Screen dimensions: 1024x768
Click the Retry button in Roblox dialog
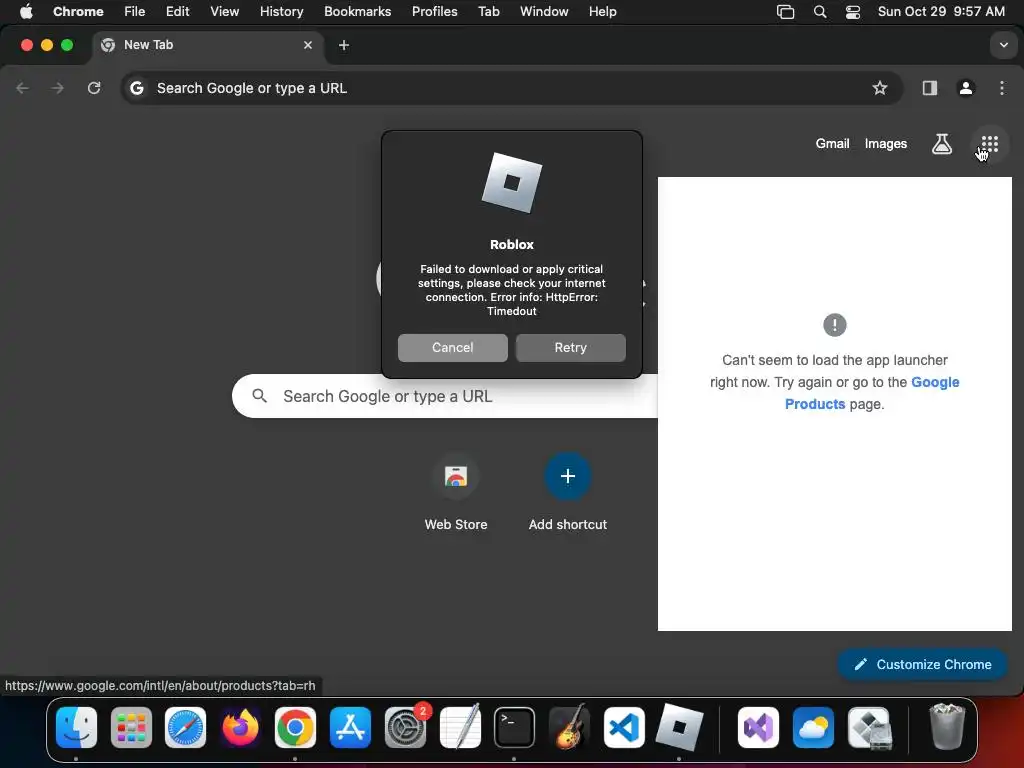pyautogui.click(x=570, y=347)
